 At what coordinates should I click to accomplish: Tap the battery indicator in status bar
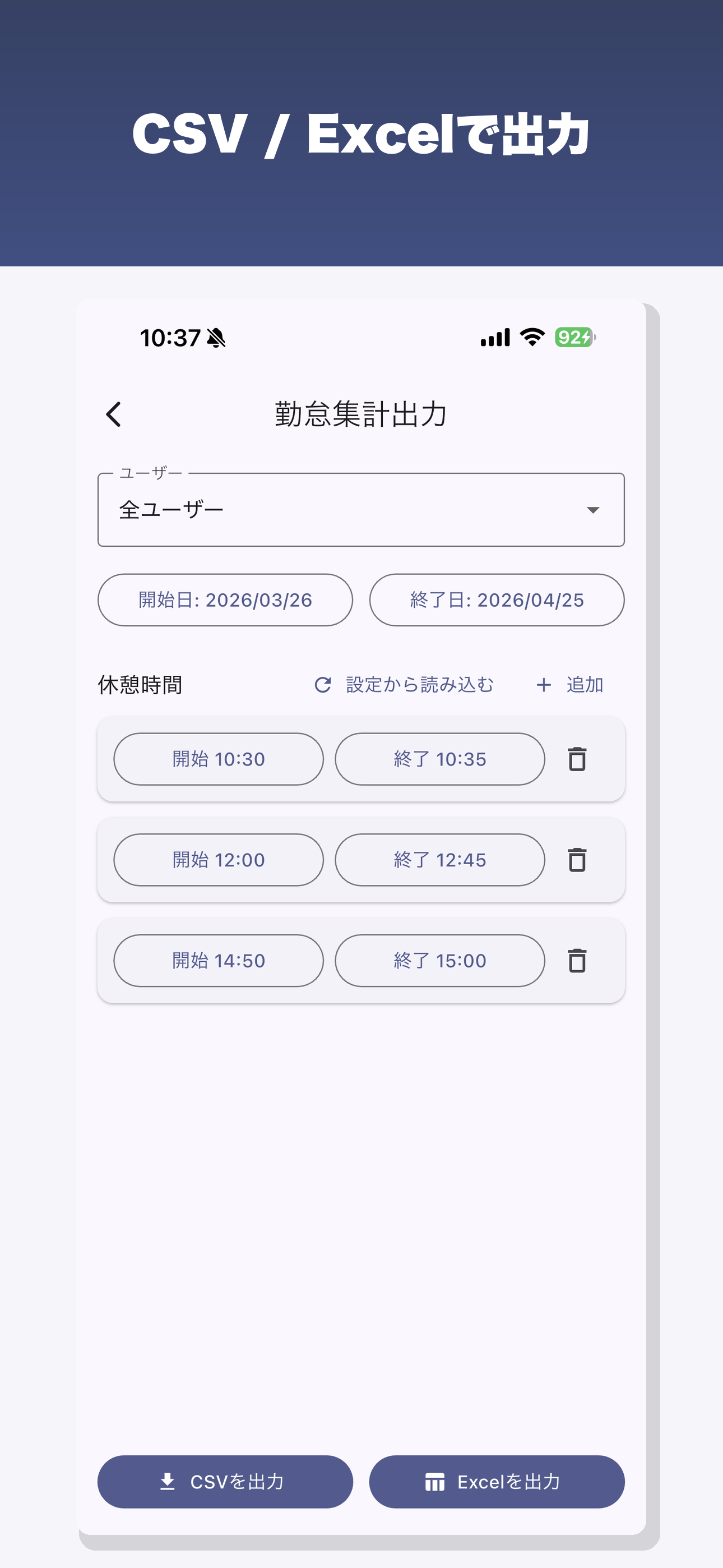pos(575,337)
